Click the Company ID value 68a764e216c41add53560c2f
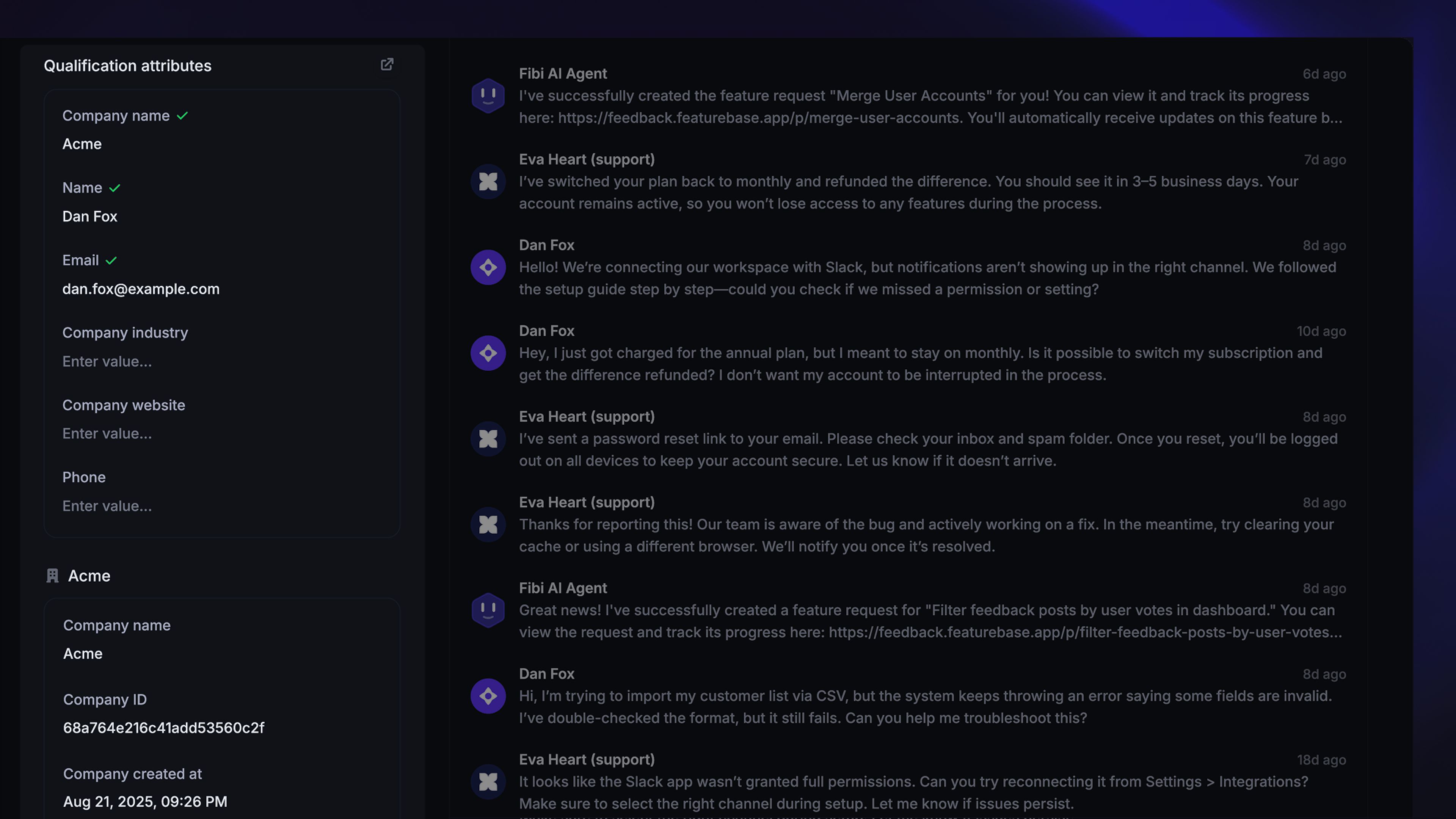This screenshot has height=819, width=1456. coord(163,728)
